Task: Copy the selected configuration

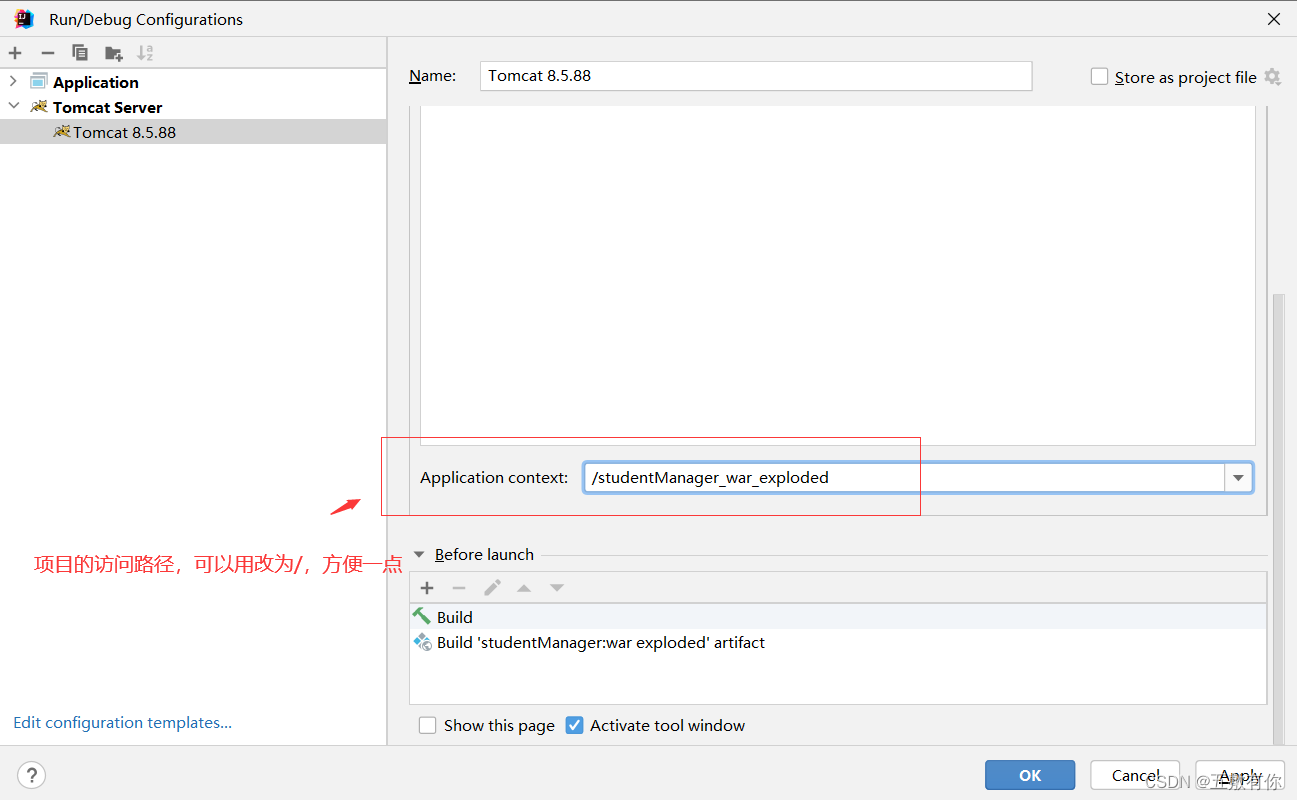Action: (x=80, y=53)
